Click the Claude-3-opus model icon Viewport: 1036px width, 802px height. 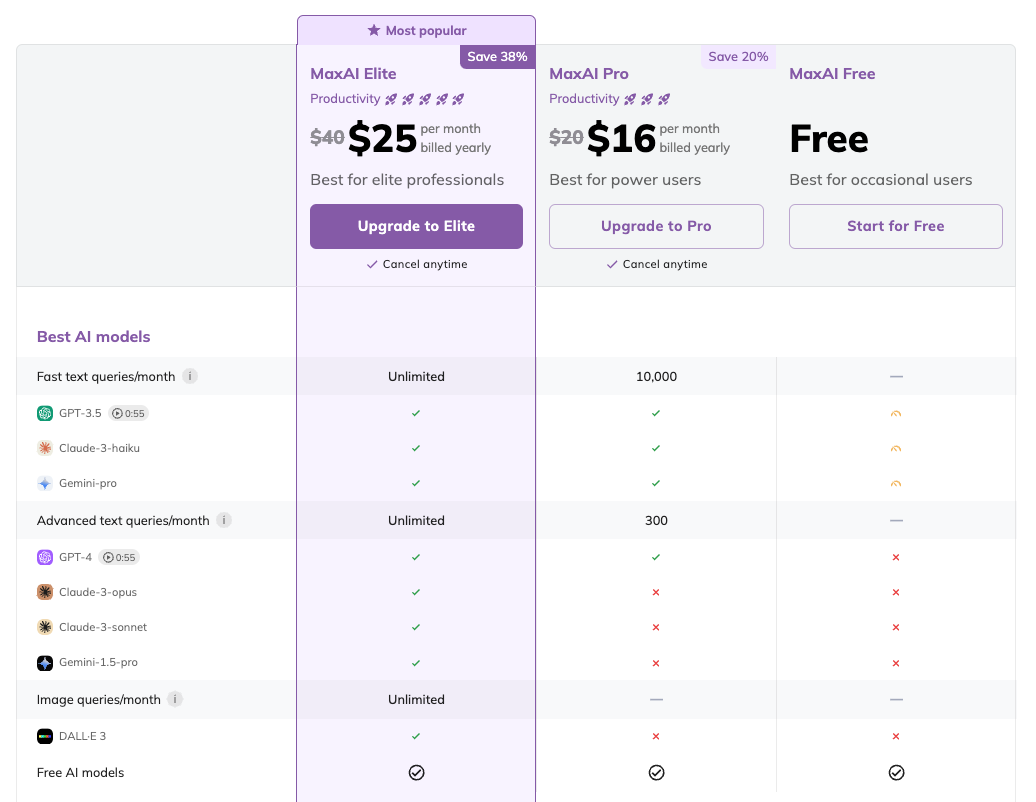pos(45,592)
